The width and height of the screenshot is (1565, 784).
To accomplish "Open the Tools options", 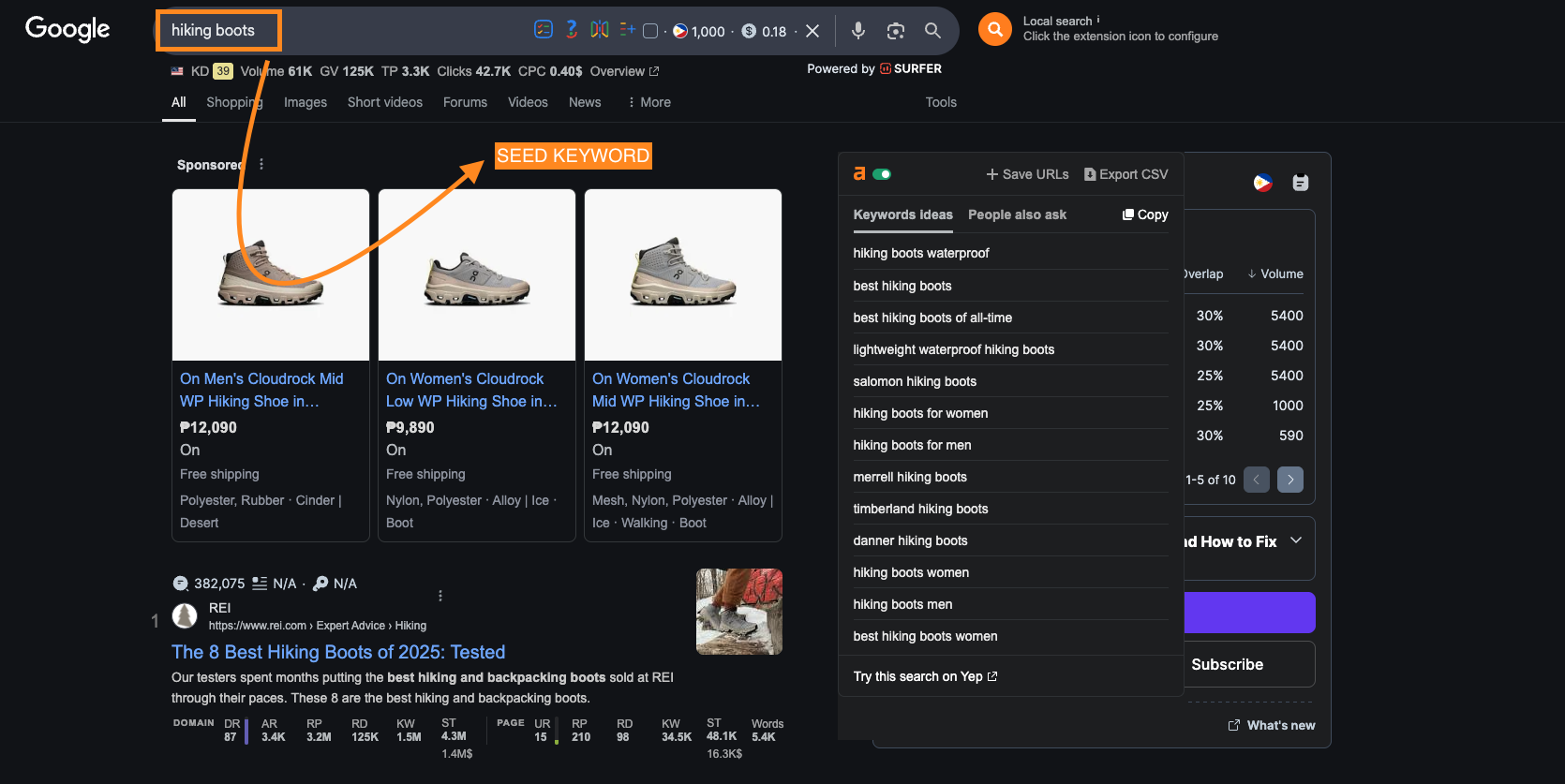I will click(x=941, y=102).
